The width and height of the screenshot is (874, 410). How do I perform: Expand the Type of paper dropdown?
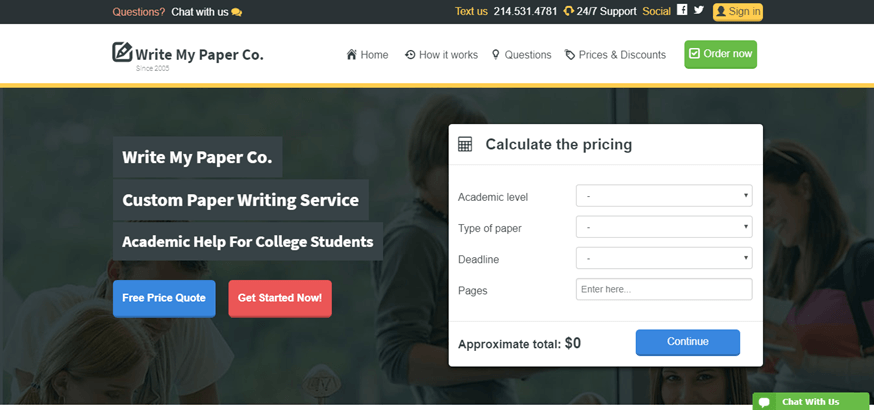[664, 227]
